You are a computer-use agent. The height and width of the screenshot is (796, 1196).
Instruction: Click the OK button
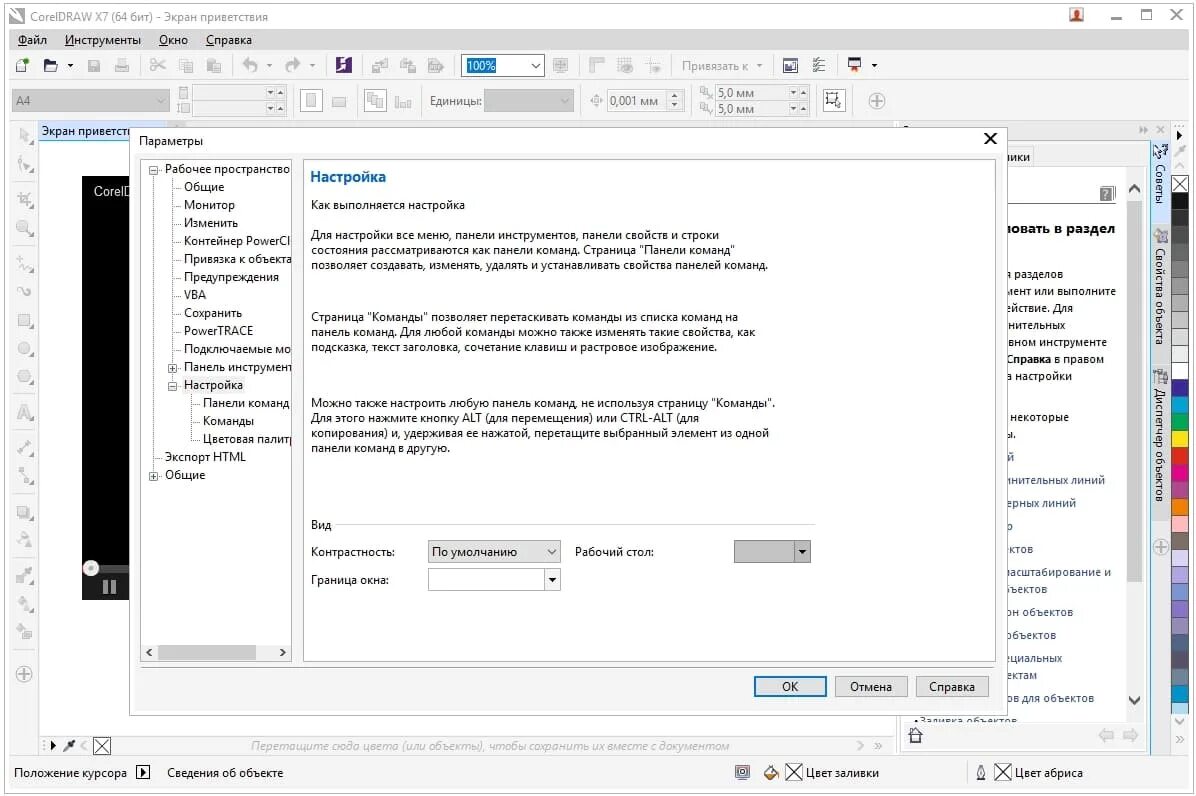(x=789, y=686)
